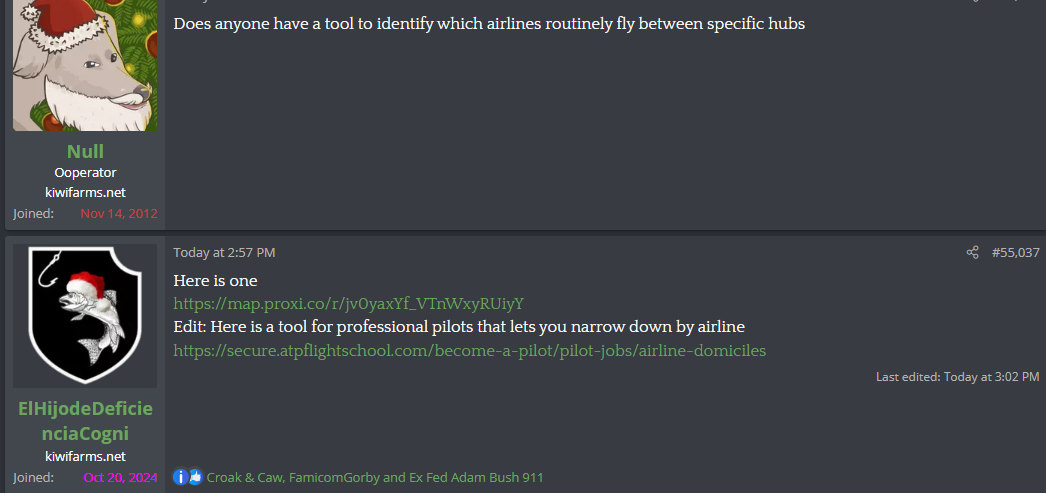The image size is (1046, 493).
Task: Click the blue Informative reaction icon
Action: 180,477
